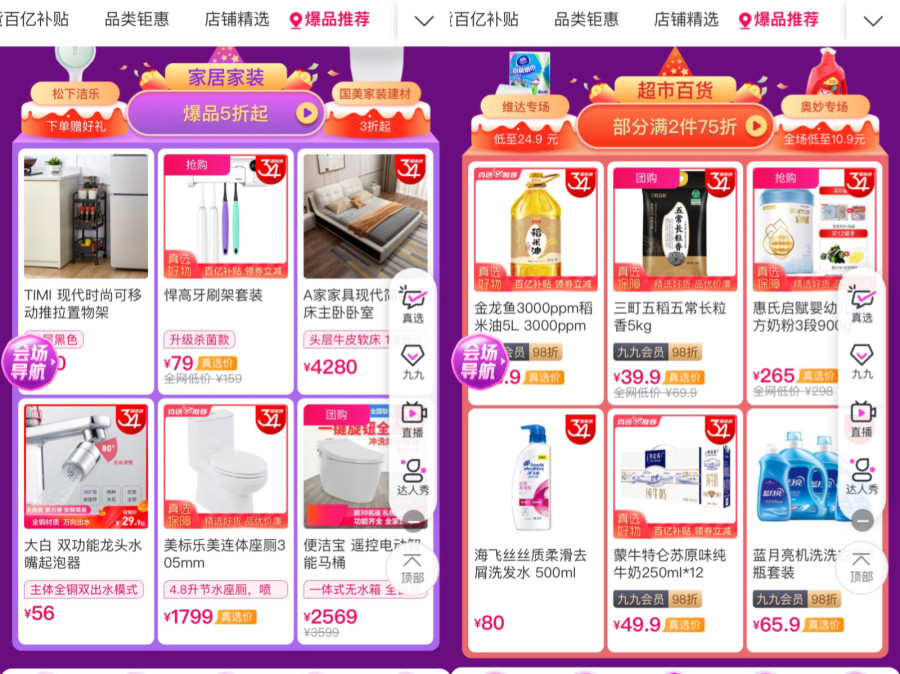The height and width of the screenshot is (674, 900).
Task: Open left 会场导航 floating bubble
Action: pos(30,362)
